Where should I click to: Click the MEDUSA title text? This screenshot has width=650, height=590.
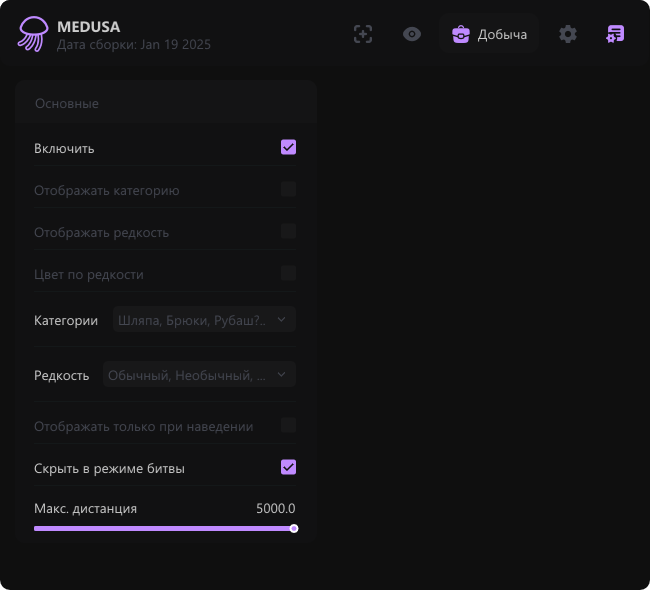click(89, 27)
